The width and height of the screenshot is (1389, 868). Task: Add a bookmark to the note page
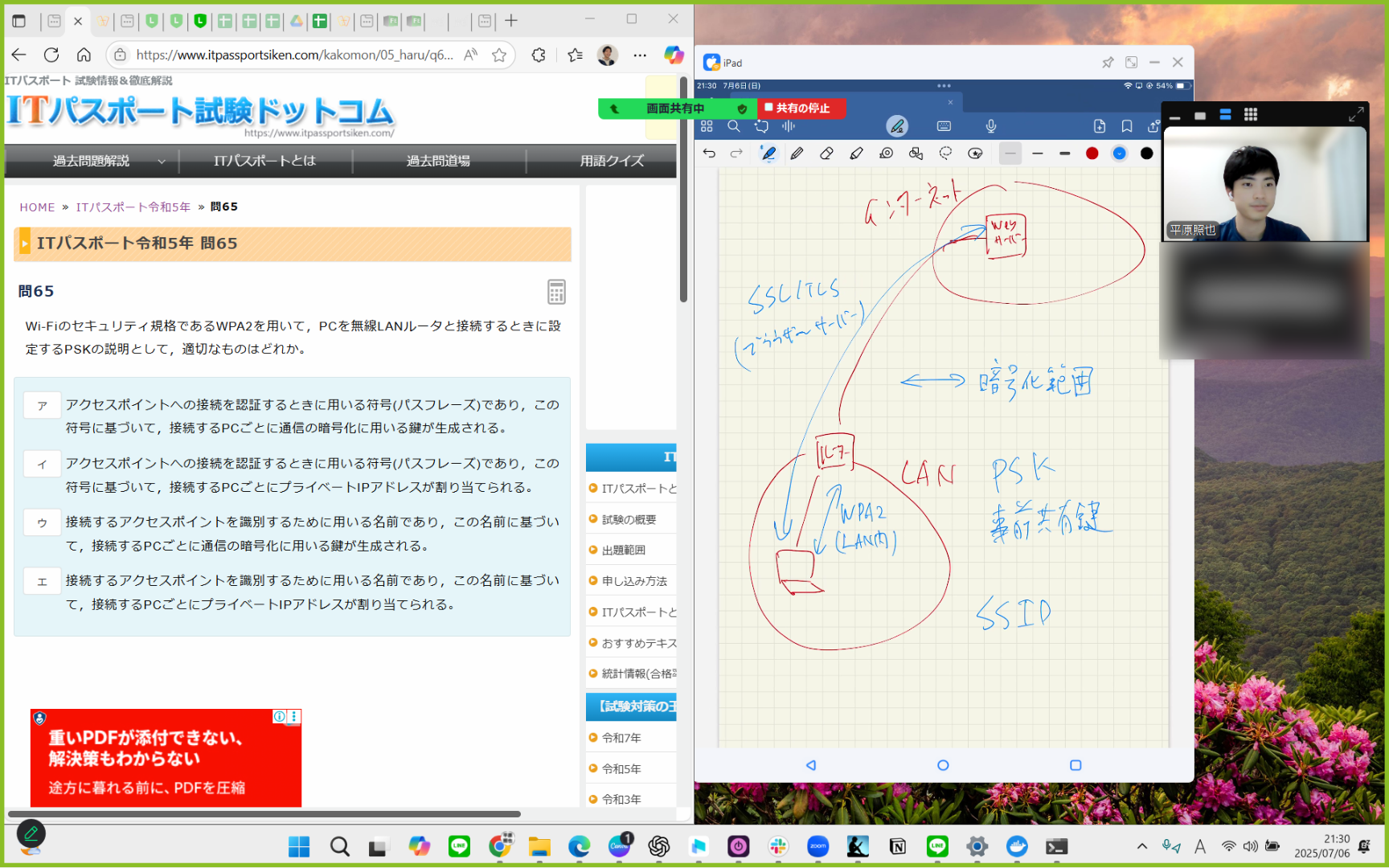pos(1127,126)
